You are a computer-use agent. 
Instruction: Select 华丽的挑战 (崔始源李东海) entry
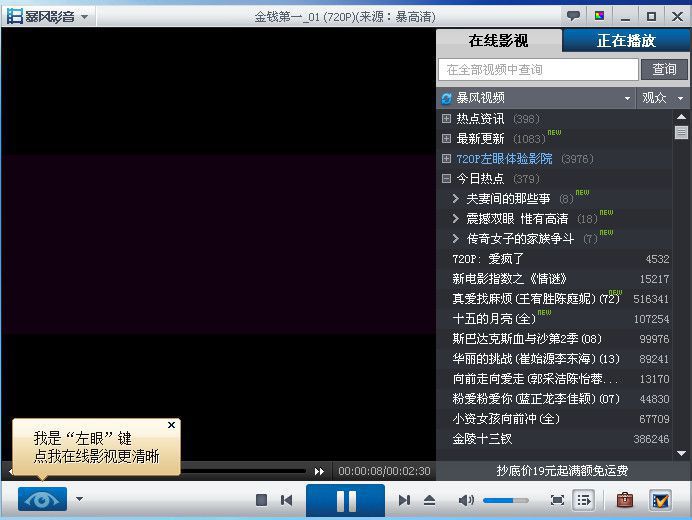tap(555, 359)
